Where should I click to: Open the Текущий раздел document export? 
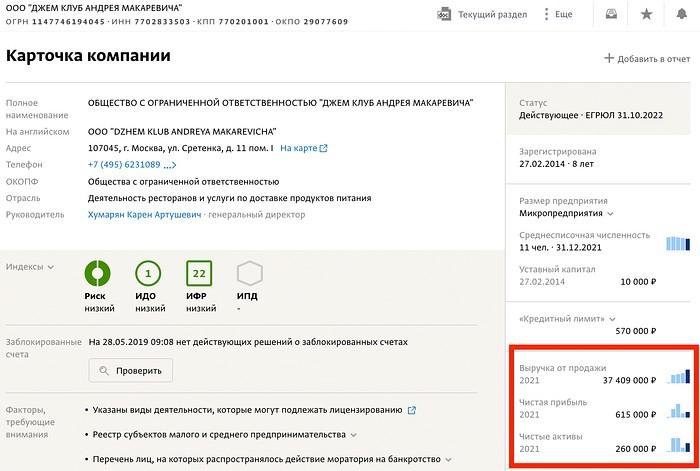(x=482, y=14)
